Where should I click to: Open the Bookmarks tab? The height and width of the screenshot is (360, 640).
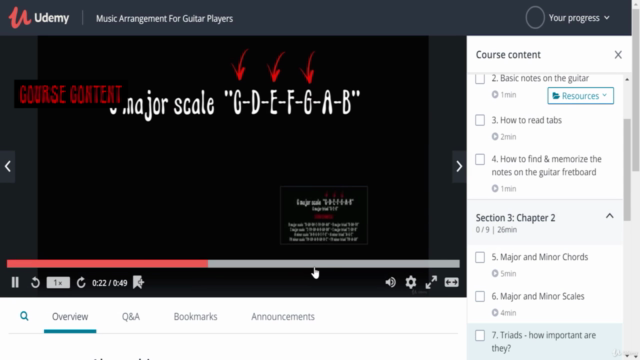pos(196,317)
